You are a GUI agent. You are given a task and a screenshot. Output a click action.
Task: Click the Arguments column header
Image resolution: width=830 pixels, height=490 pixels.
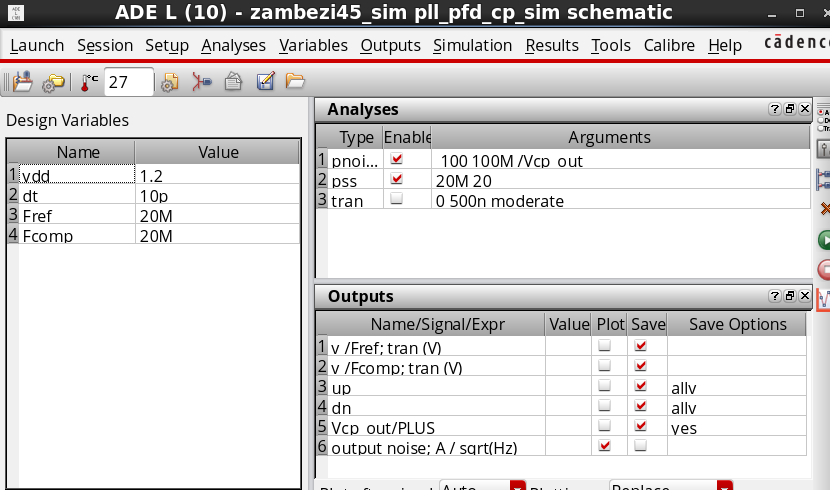click(620, 137)
